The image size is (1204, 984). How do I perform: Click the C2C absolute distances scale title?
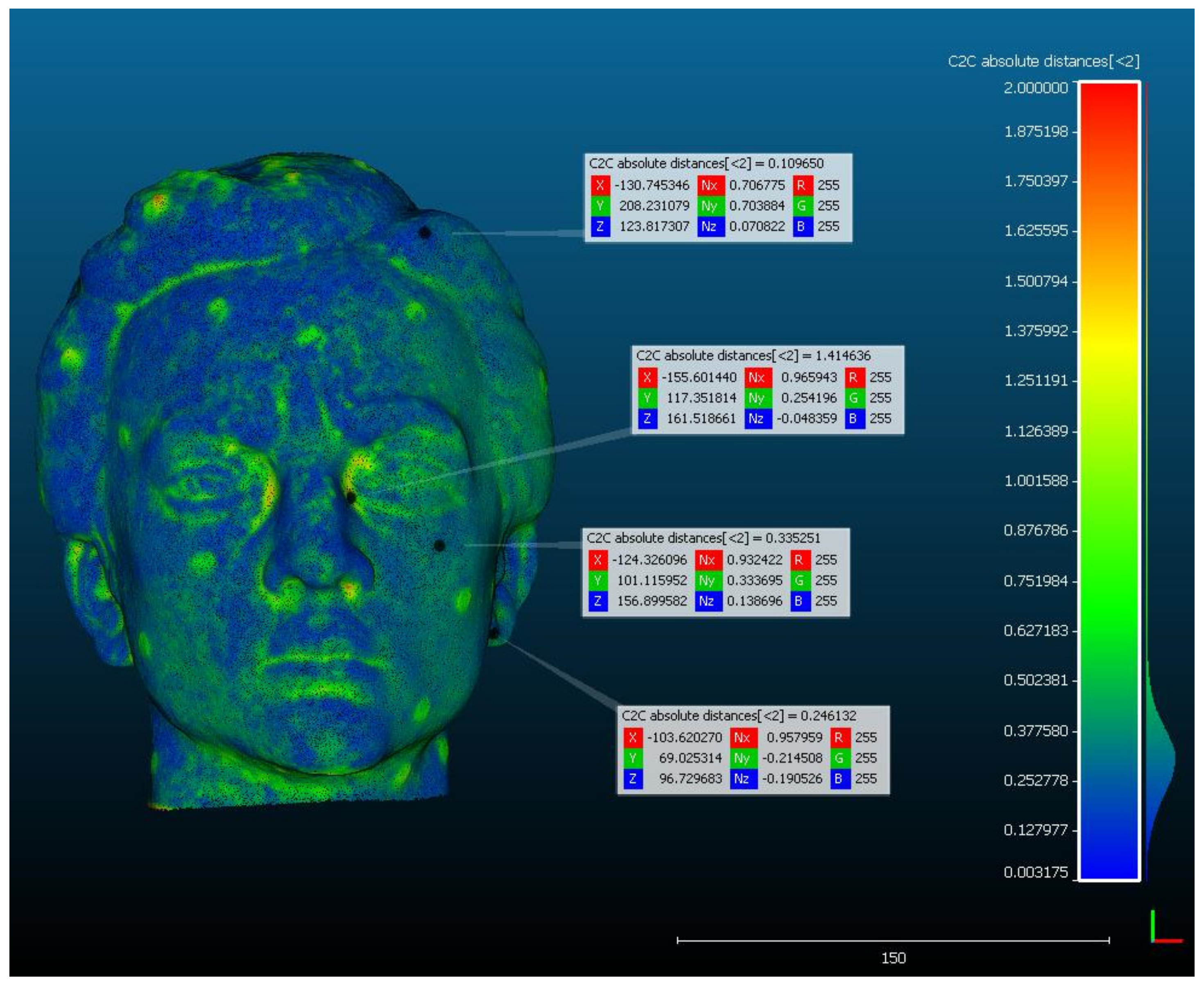(1043, 61)
